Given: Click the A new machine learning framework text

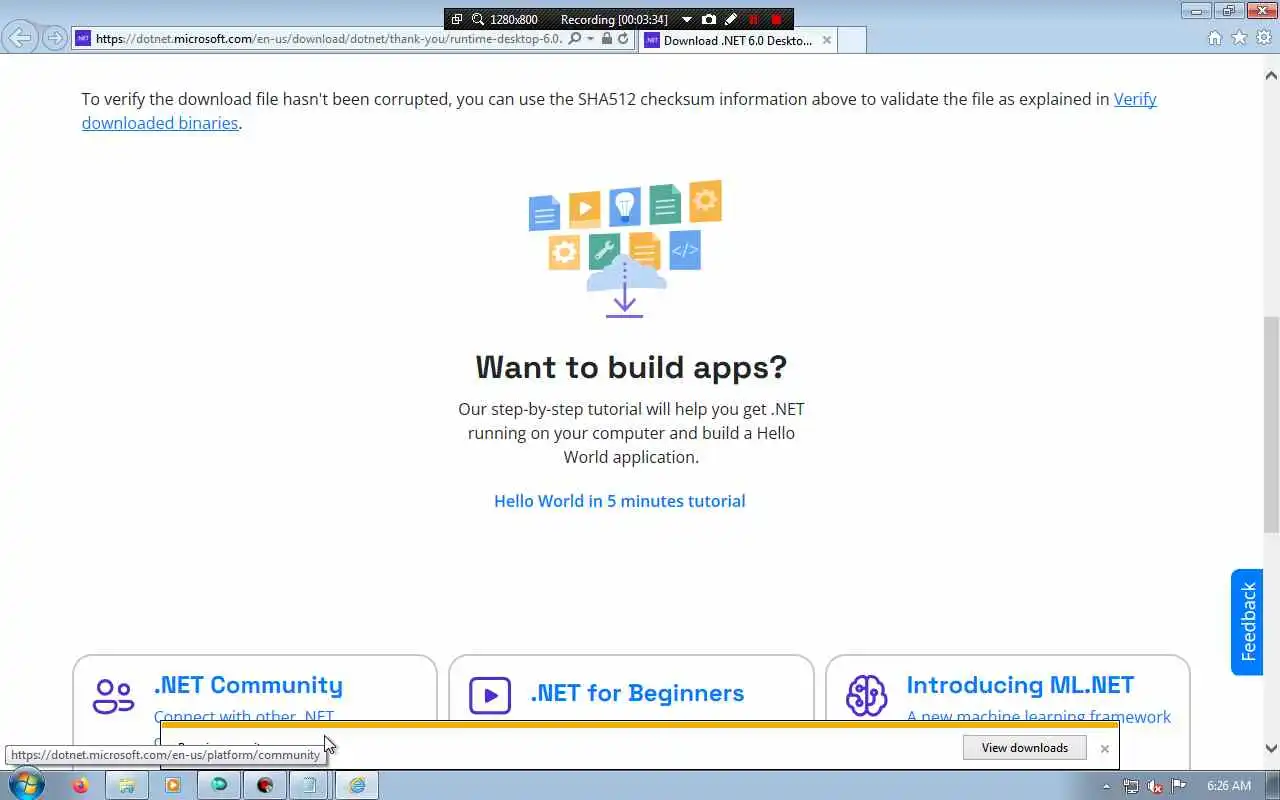Looking at the screenshot, I should (x=1039, y=716).
